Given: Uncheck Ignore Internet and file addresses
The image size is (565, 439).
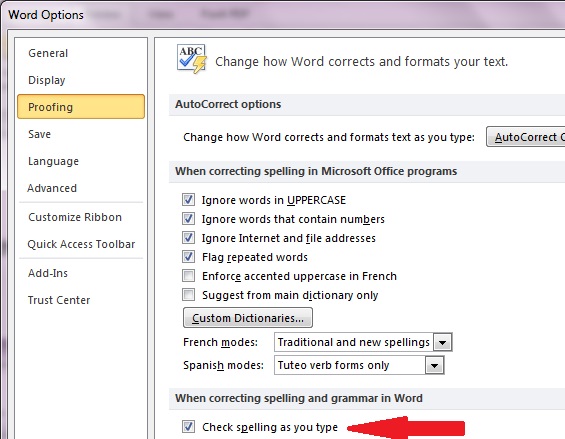Looking at the screenshot, I should (188, 238).
